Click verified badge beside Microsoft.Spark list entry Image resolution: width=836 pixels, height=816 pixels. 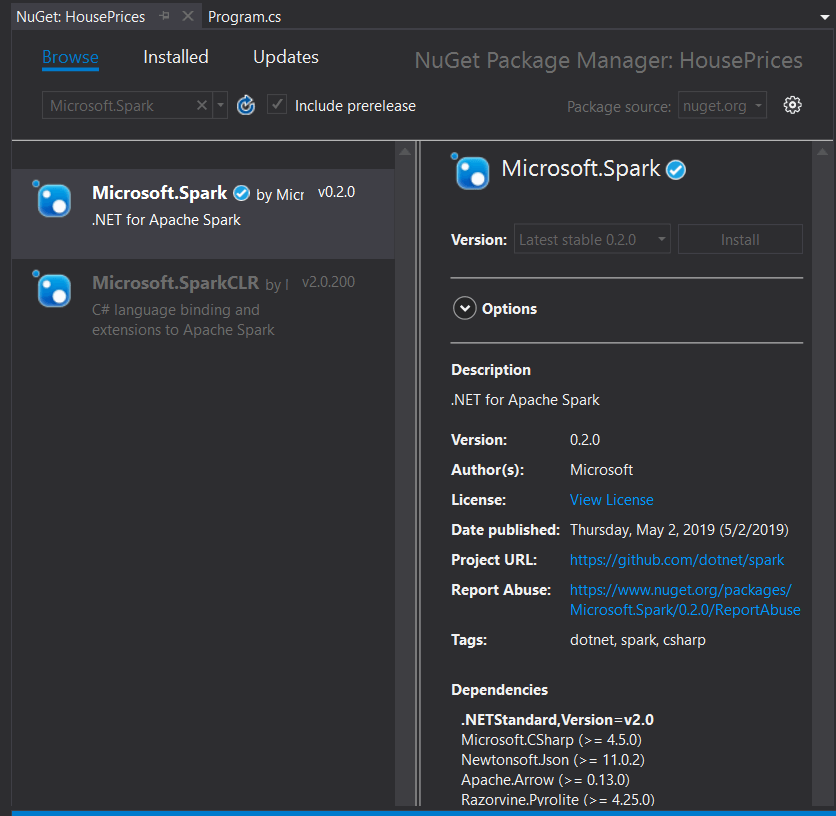(242, 193)
